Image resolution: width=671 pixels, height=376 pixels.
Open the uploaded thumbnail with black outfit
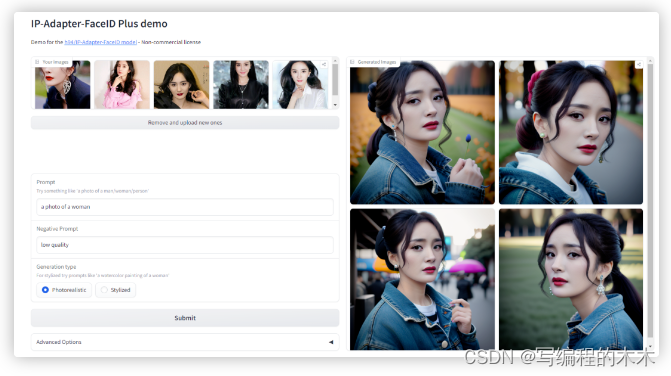coord(241,85)
